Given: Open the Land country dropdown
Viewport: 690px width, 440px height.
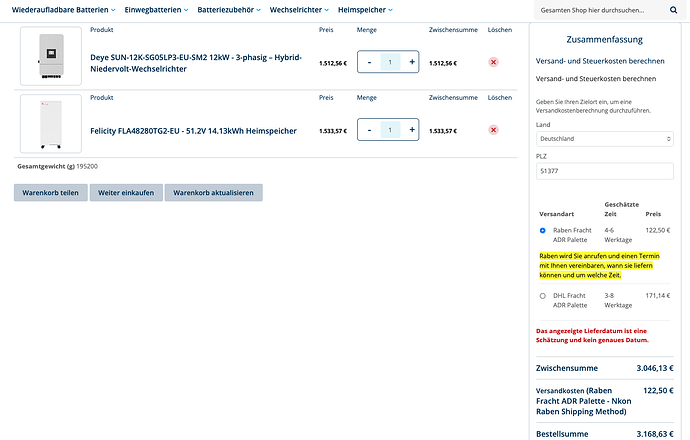Looking at the screenshot, I should [x=605, y=139].
